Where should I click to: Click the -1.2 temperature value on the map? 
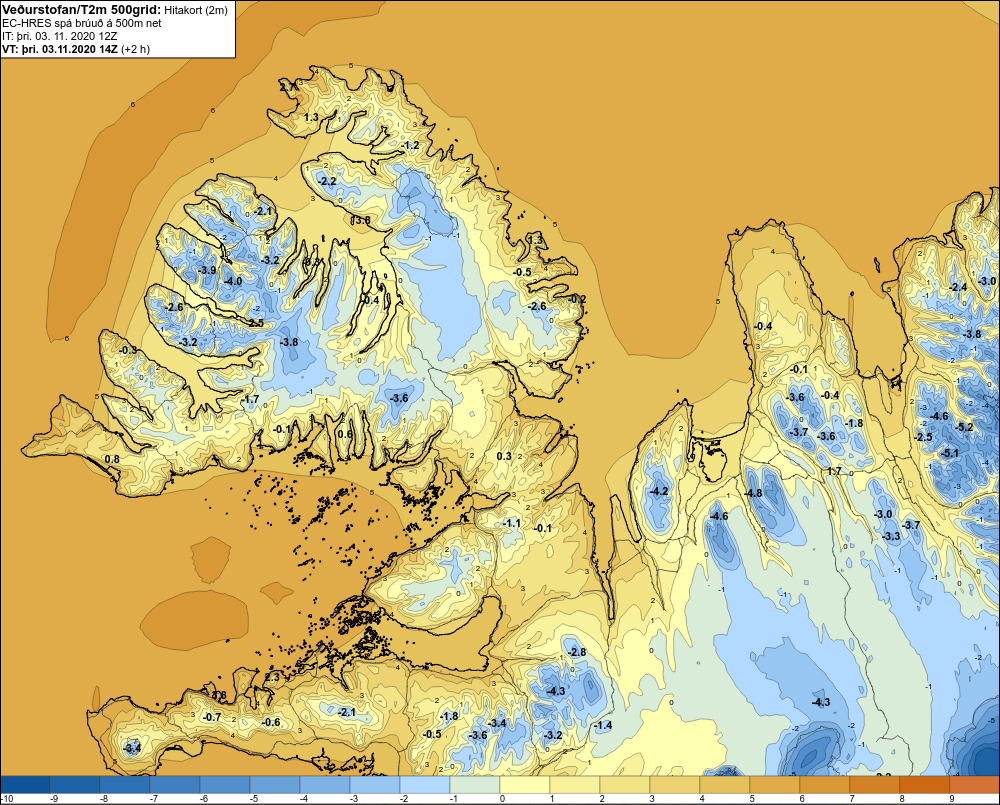411,145
